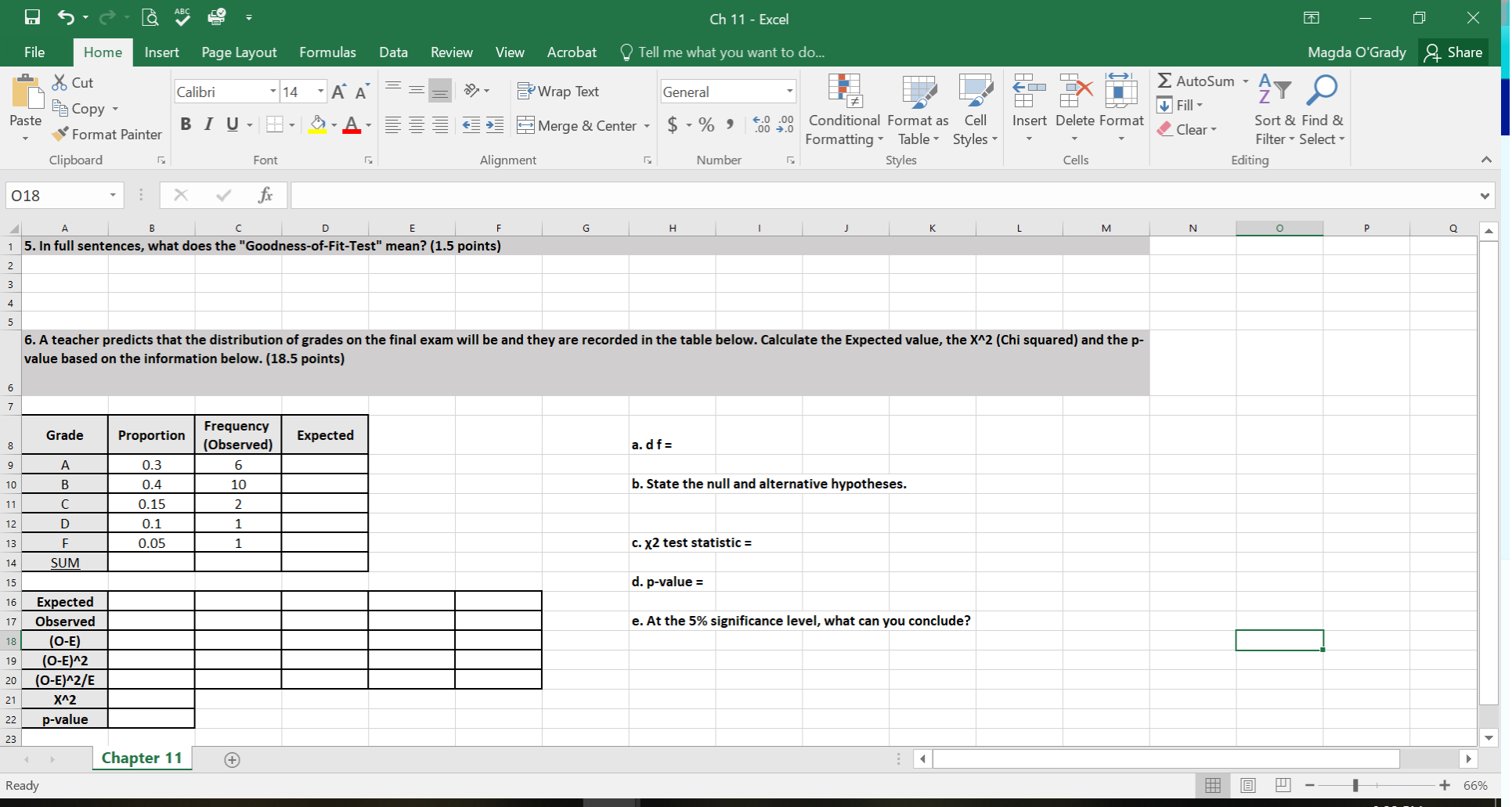
Task: Run the spelling check icon
Action: [182, 16]
